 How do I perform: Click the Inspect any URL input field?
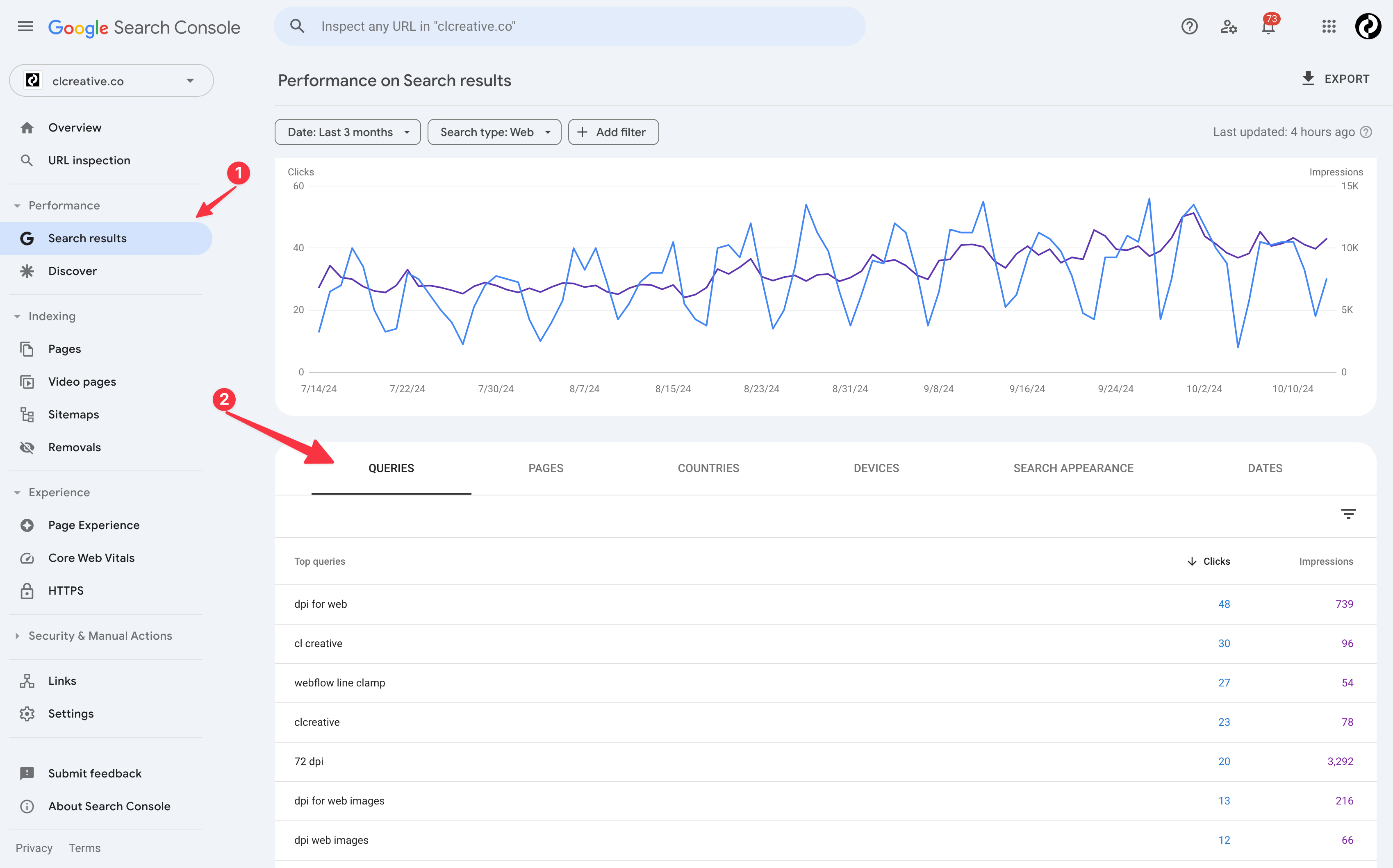pyautogui.click(x=569, y=26)
